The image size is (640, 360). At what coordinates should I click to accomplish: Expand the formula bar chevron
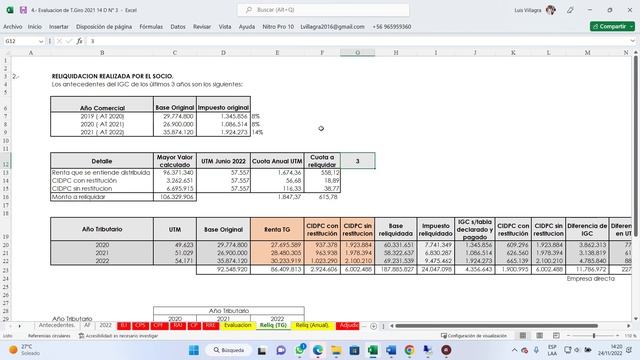pos(633,41)
